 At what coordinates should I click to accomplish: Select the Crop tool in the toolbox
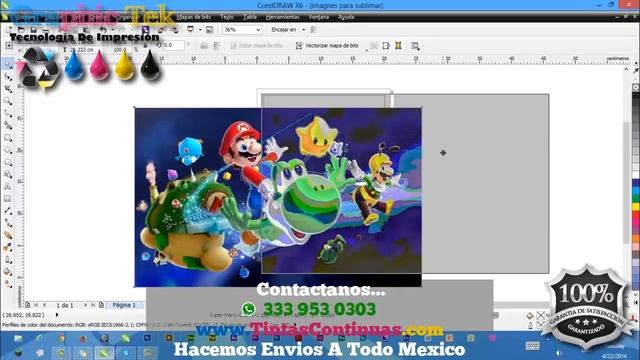[x=8, y=89]
